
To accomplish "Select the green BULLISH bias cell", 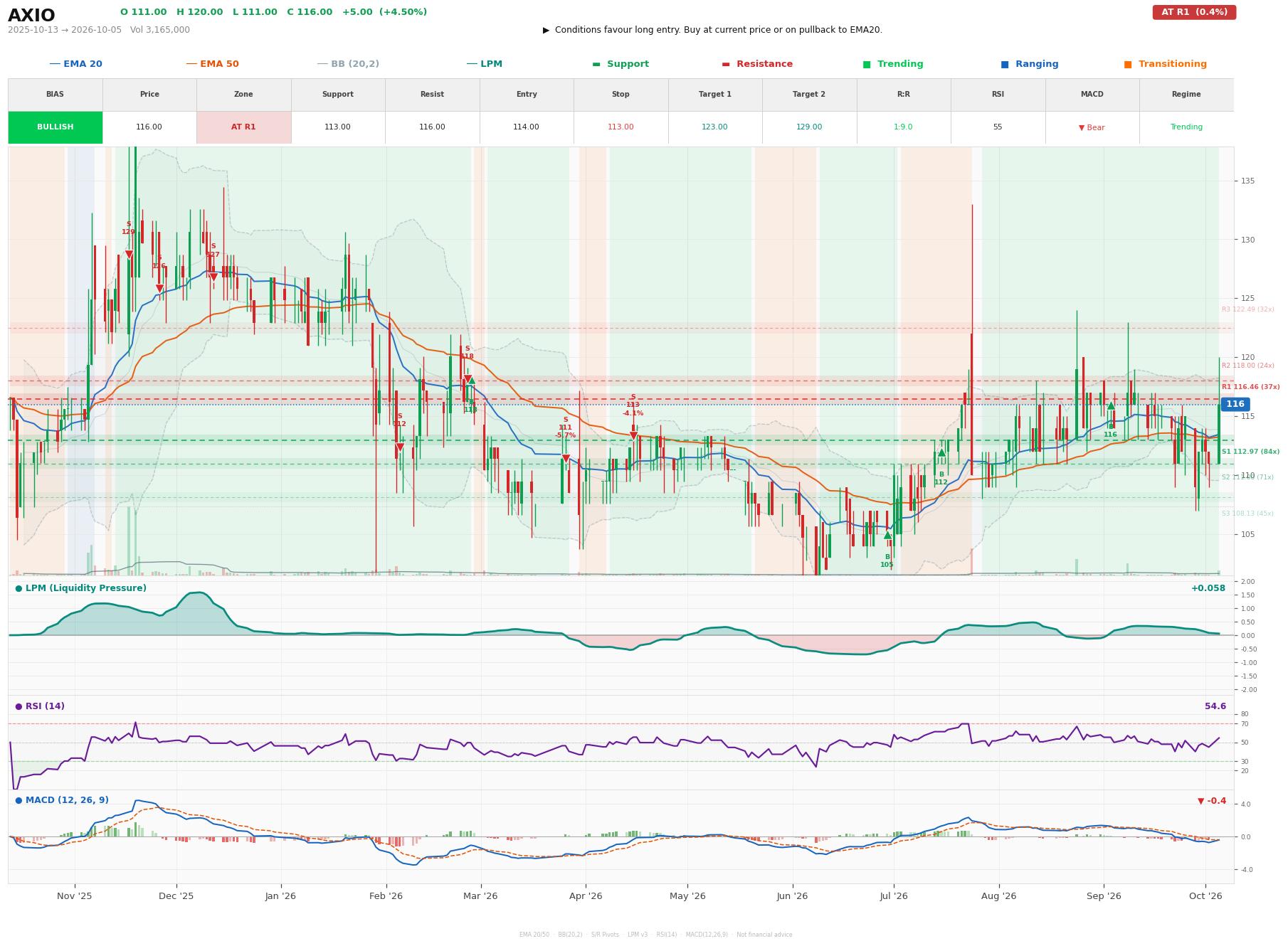I will (x=56, y=127).
